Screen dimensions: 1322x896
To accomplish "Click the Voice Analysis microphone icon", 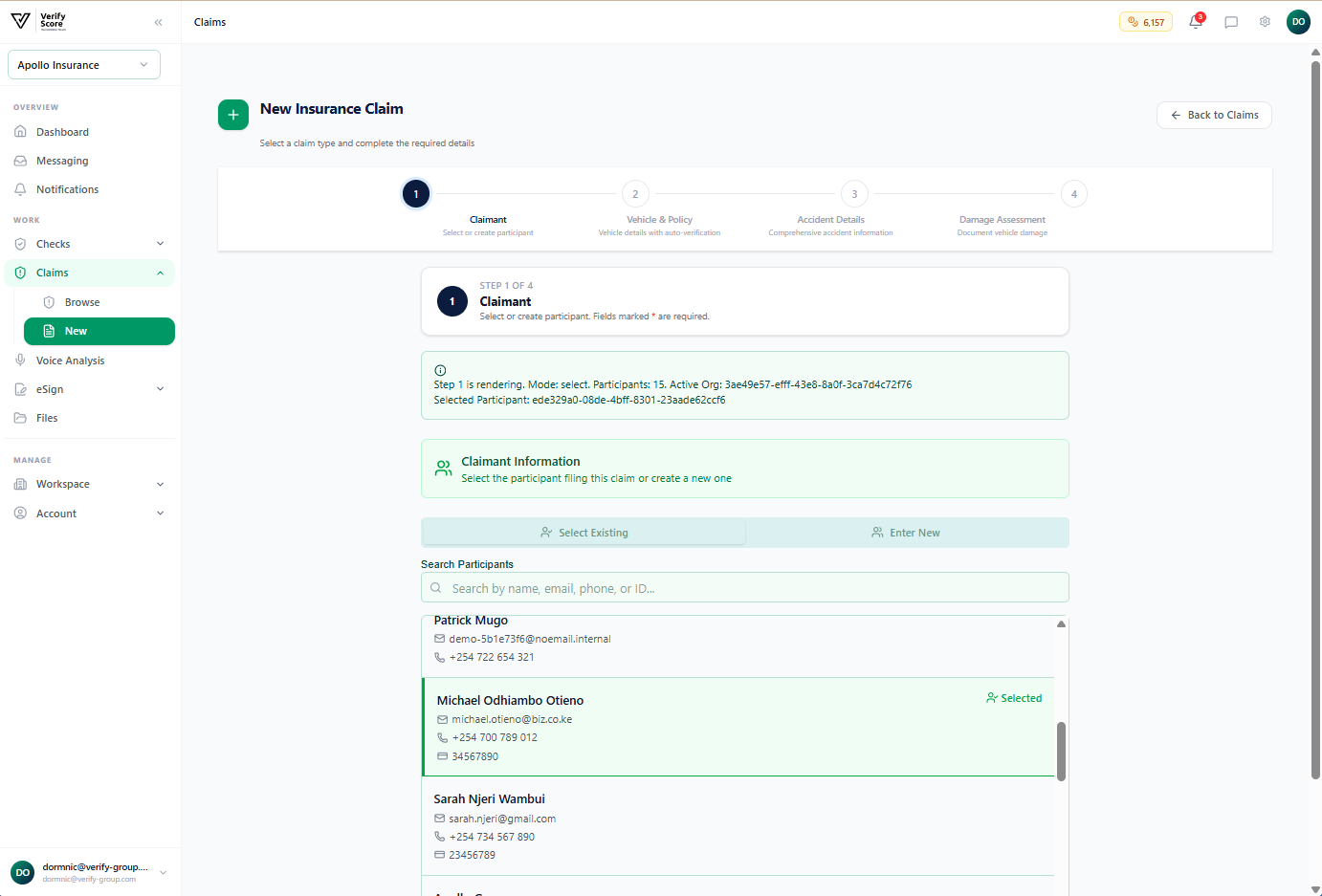I will (x=20, y=361).
